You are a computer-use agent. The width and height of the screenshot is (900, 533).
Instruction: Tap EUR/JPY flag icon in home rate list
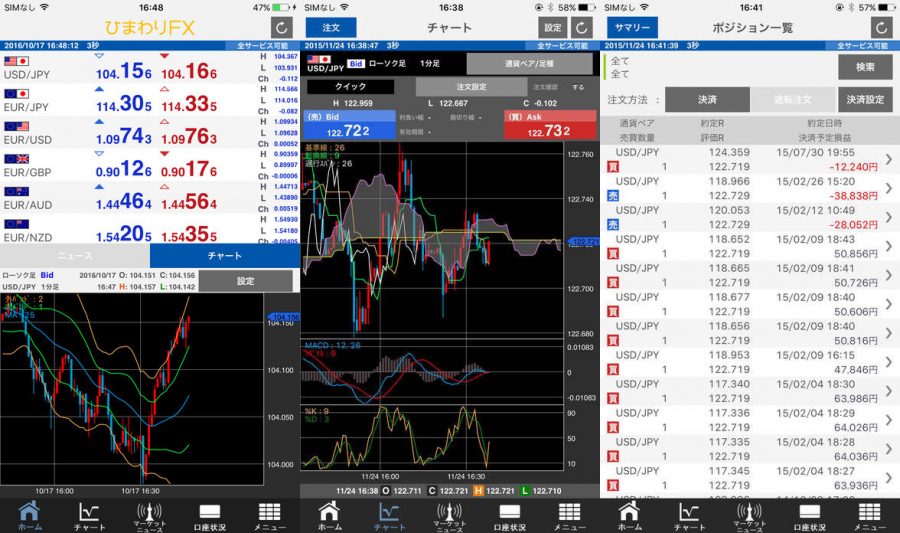(x=16, y=94)
